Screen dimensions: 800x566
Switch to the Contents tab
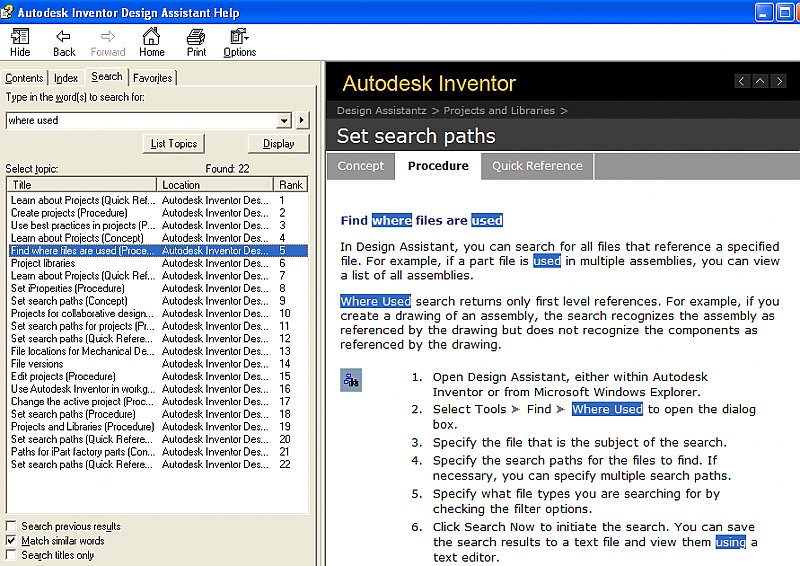pyautogui.click(x=24, y=78)
